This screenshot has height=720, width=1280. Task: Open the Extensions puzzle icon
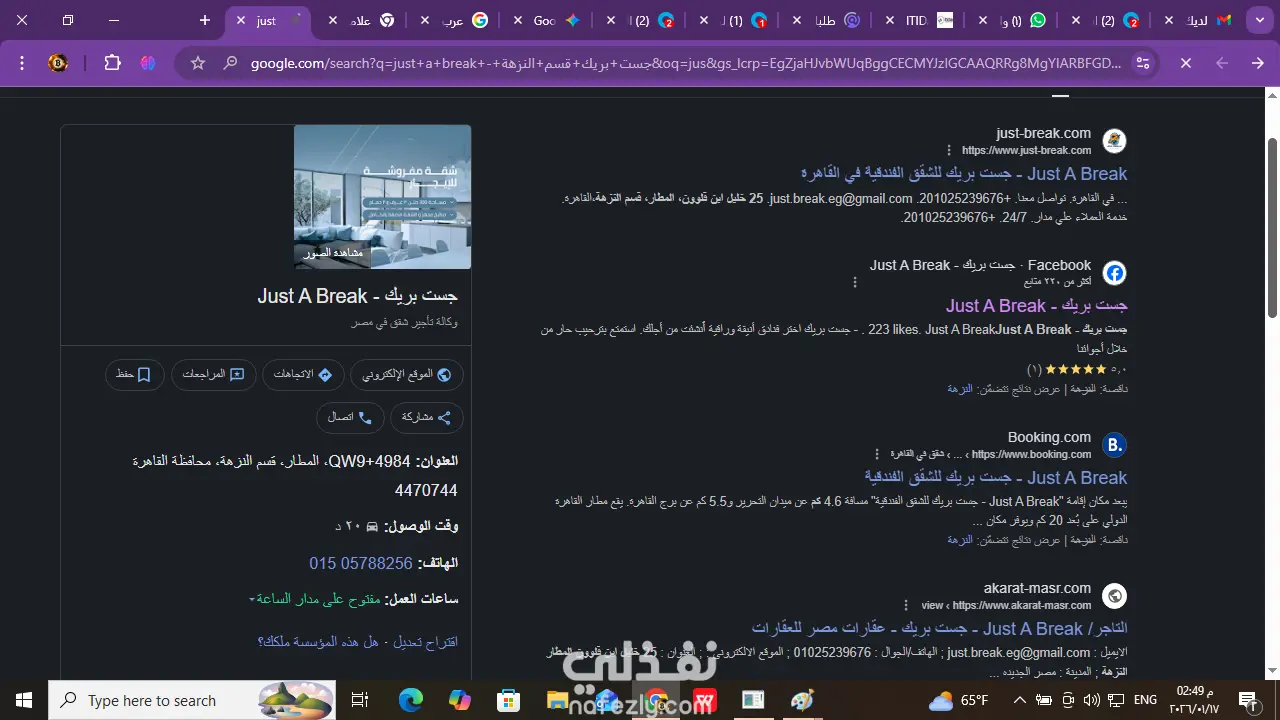tap(112, 63)
